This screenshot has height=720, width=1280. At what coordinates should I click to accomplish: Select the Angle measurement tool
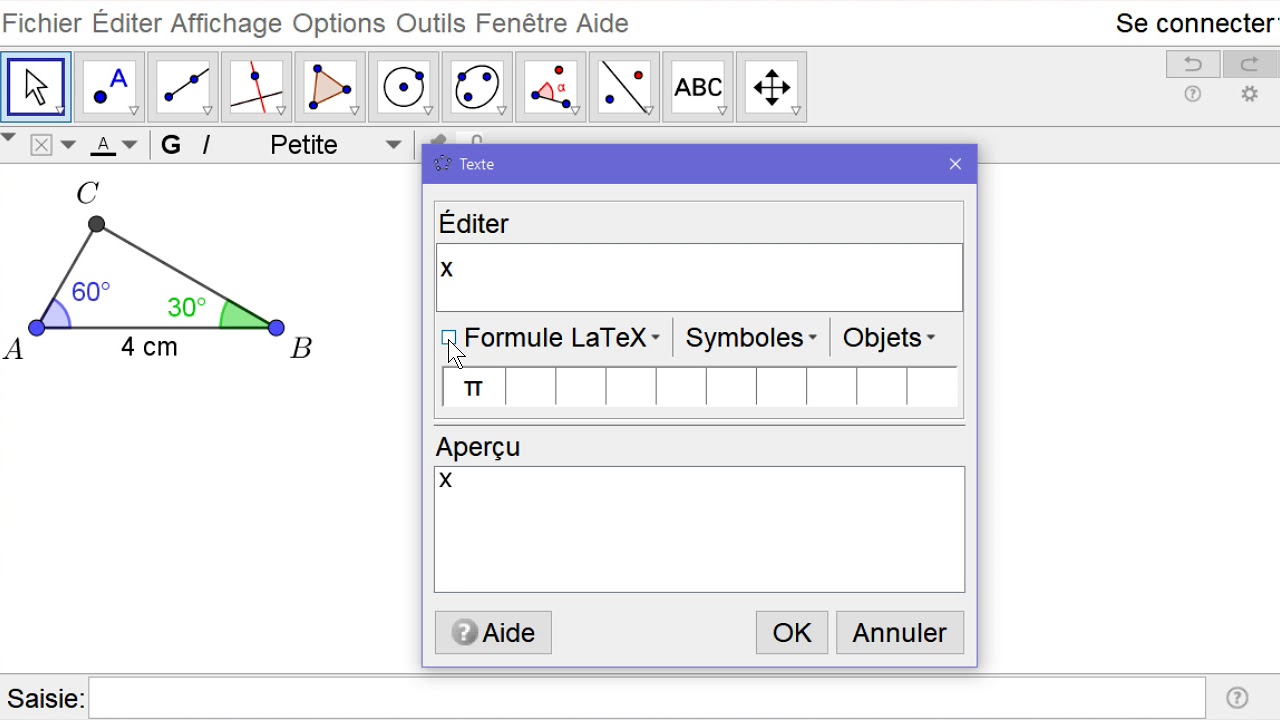click(x=551, y=87)
